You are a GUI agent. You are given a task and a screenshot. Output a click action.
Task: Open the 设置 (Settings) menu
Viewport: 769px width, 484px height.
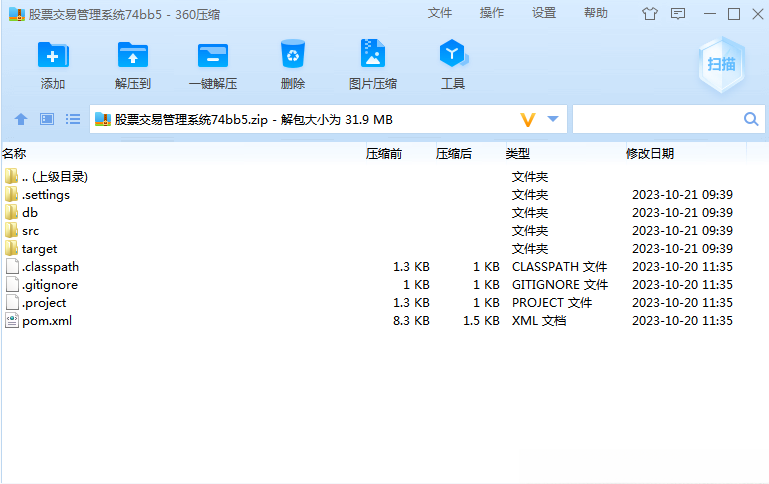click(544, 13)
